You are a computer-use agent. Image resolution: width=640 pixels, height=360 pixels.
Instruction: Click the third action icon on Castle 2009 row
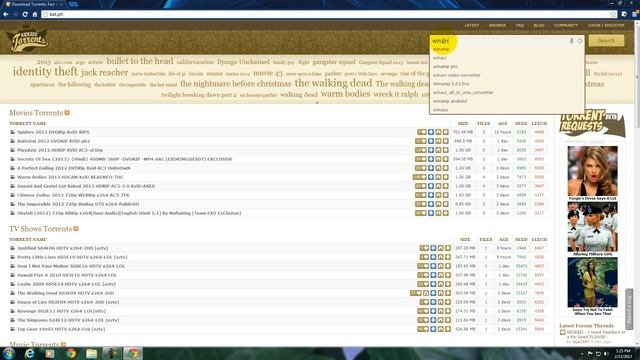click(x=440, y=284)
